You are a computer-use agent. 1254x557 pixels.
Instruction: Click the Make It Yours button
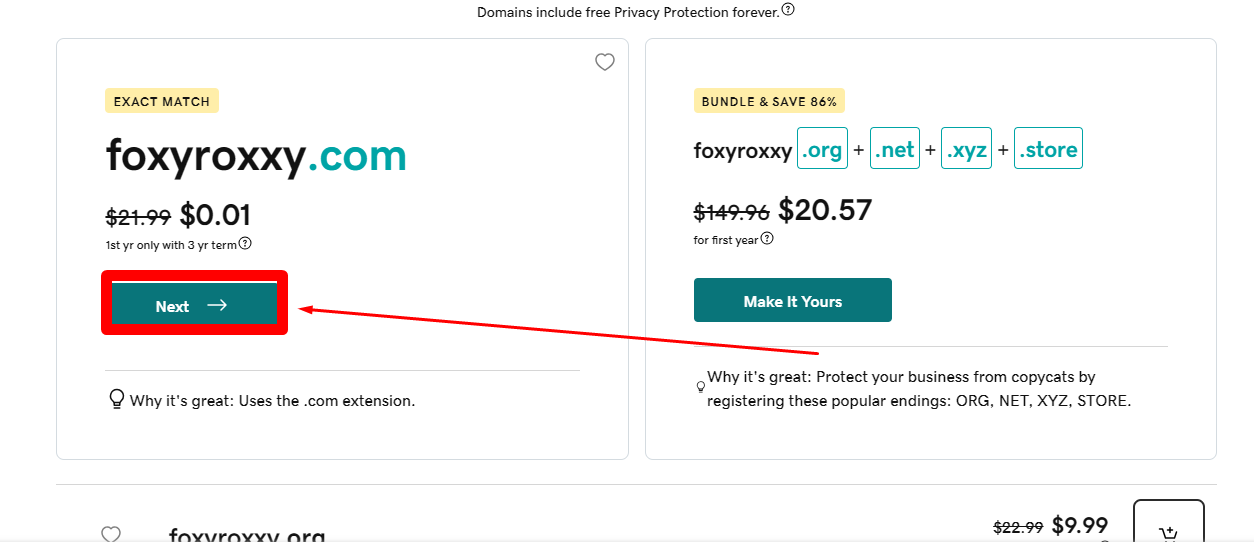click(x=792, y=301)
